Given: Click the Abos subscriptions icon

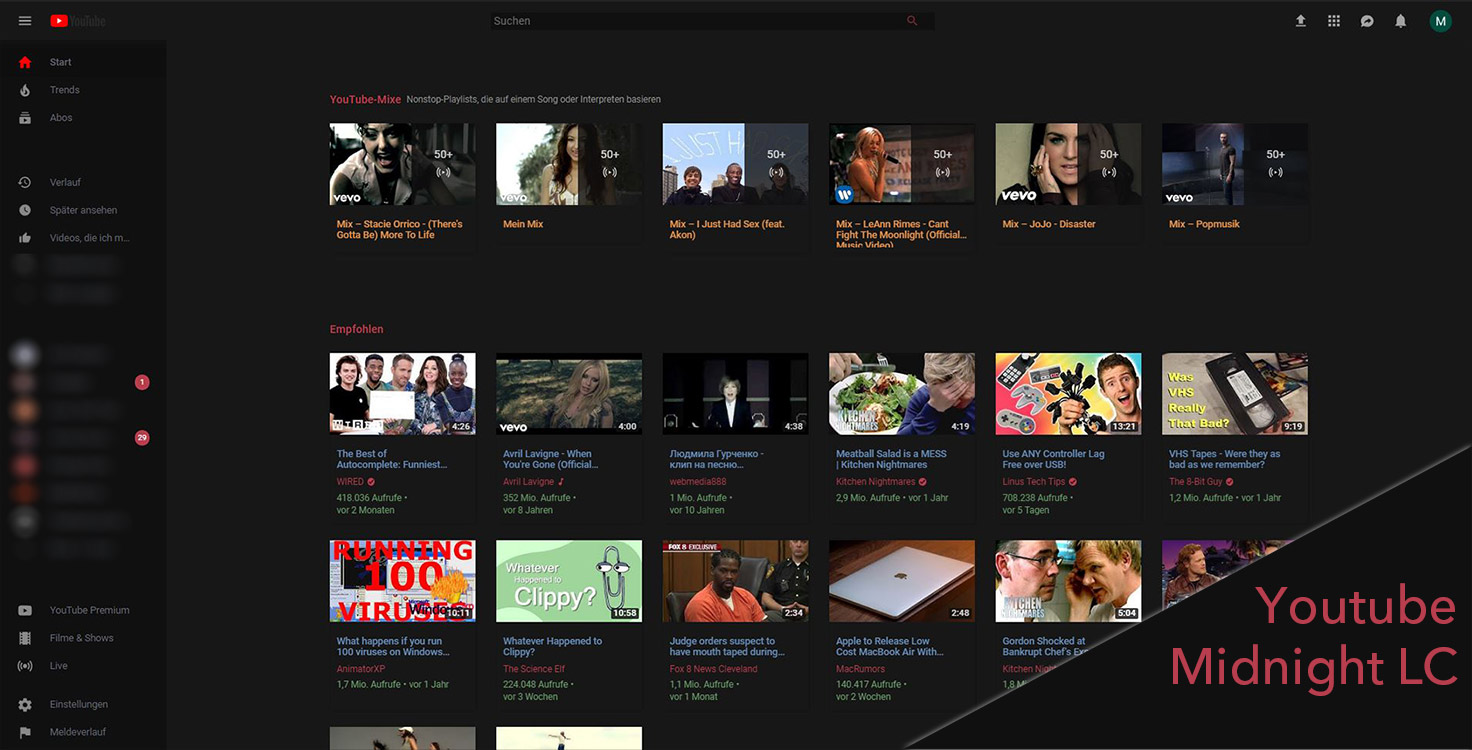Looking at the screenshot, I should tap(25, 118).
